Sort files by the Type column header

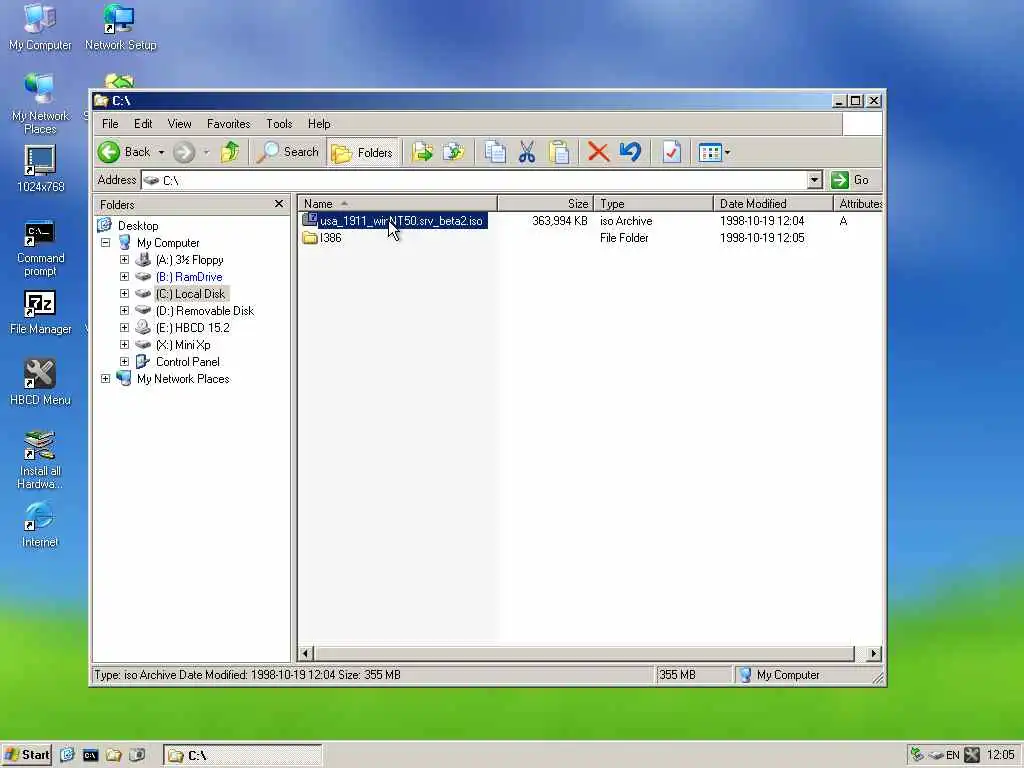point(654,204)
